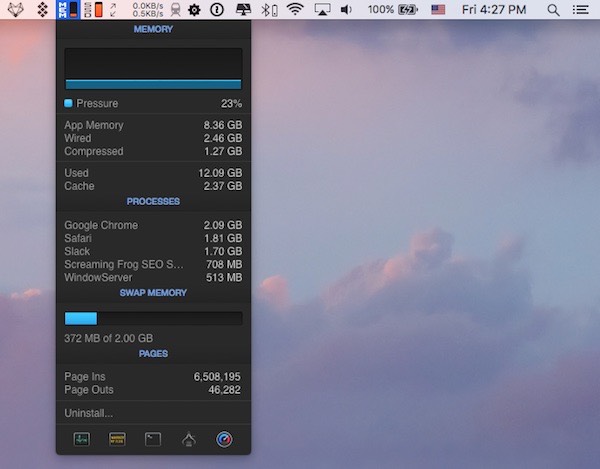Viewport: 600px width, 469px height.
Task: Click the network speed KB/s indicator
Action: [x=148, y=10]
